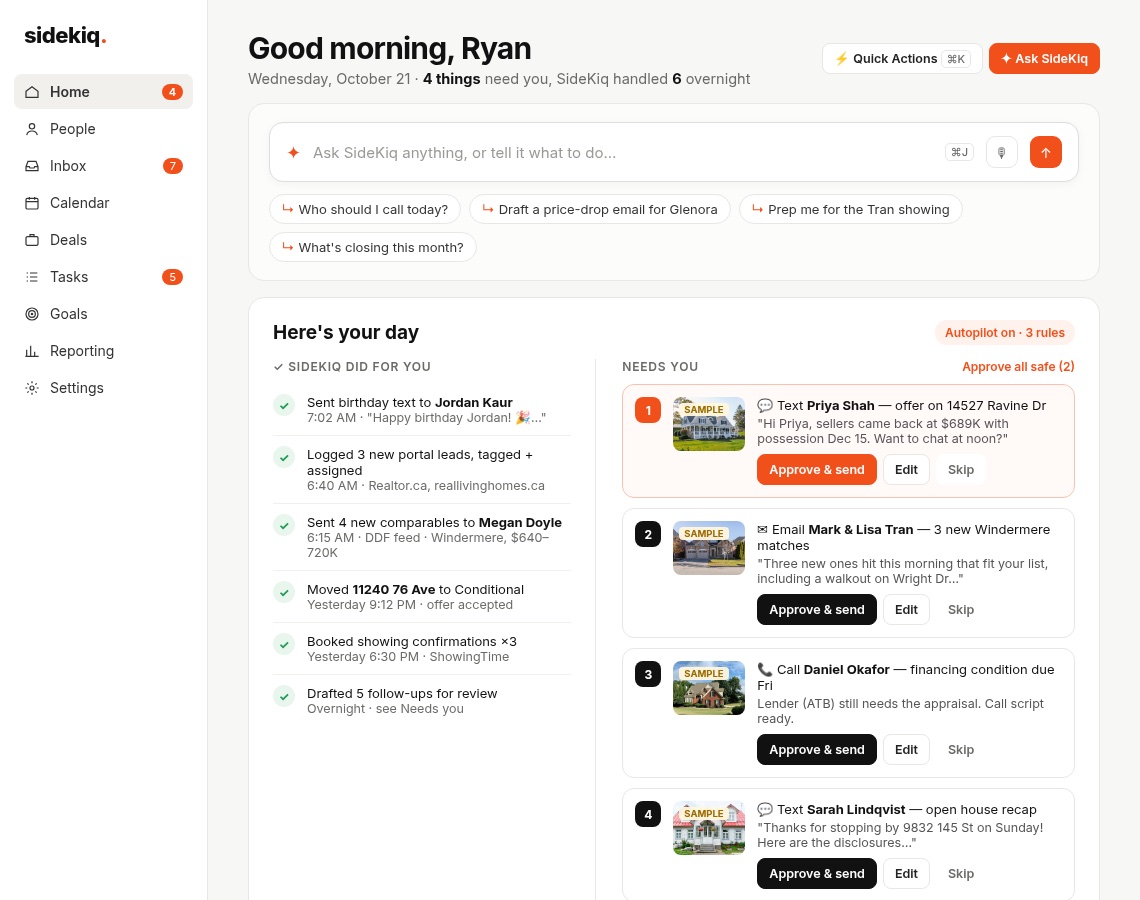Click the Tasks badge showing 5
This screenshot has width=1140, height=900.
click(x=172, y=277)
